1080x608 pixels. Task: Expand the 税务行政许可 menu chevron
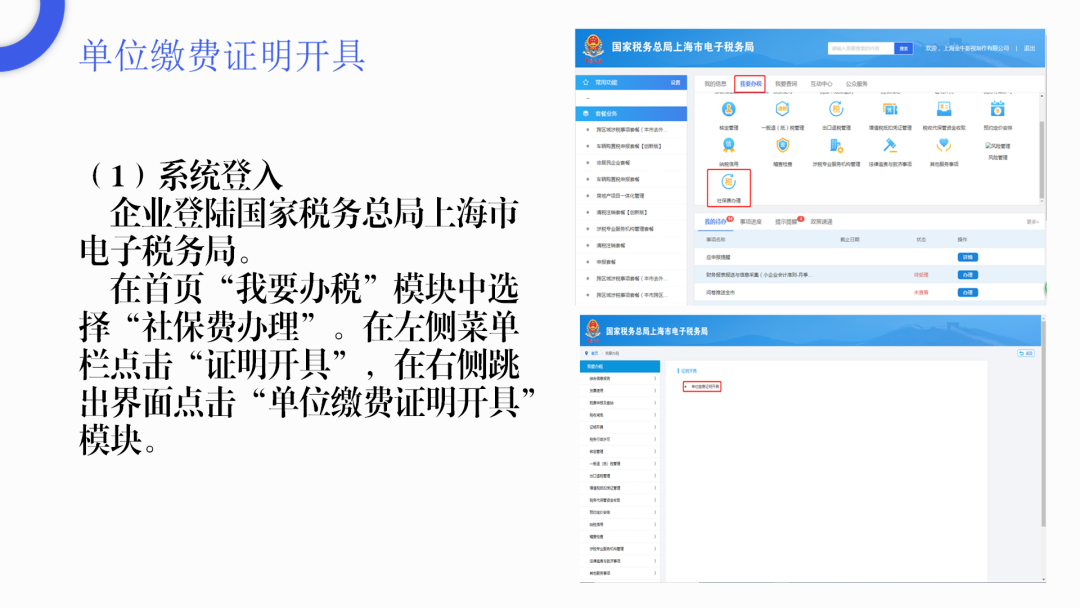coord(654,439)
